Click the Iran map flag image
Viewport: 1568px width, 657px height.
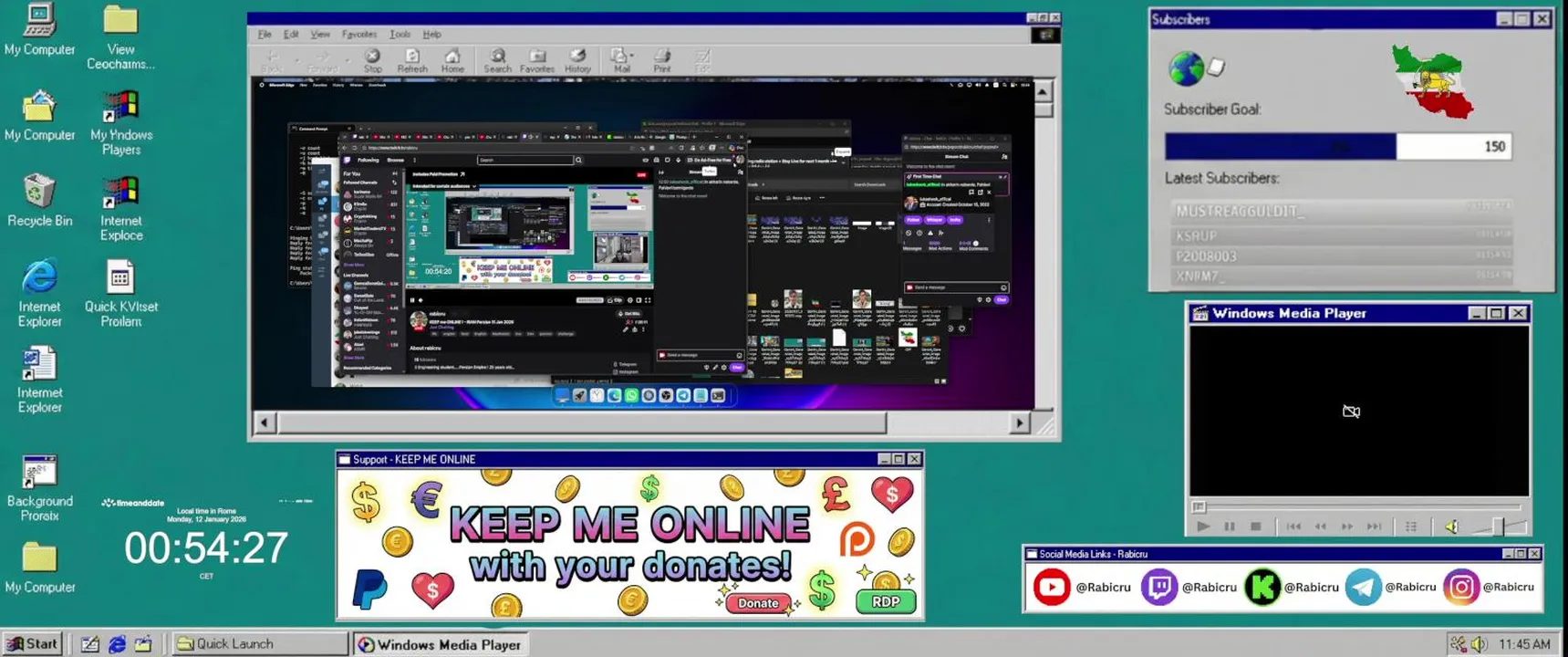point(1431,82)
